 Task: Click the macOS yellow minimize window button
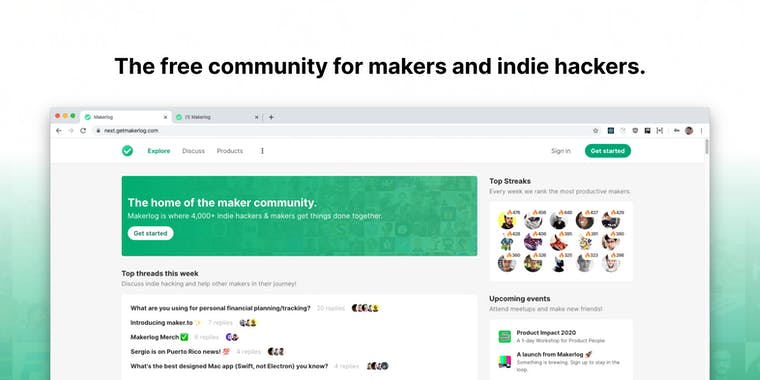pyautogui.click(x=65, y=116)
